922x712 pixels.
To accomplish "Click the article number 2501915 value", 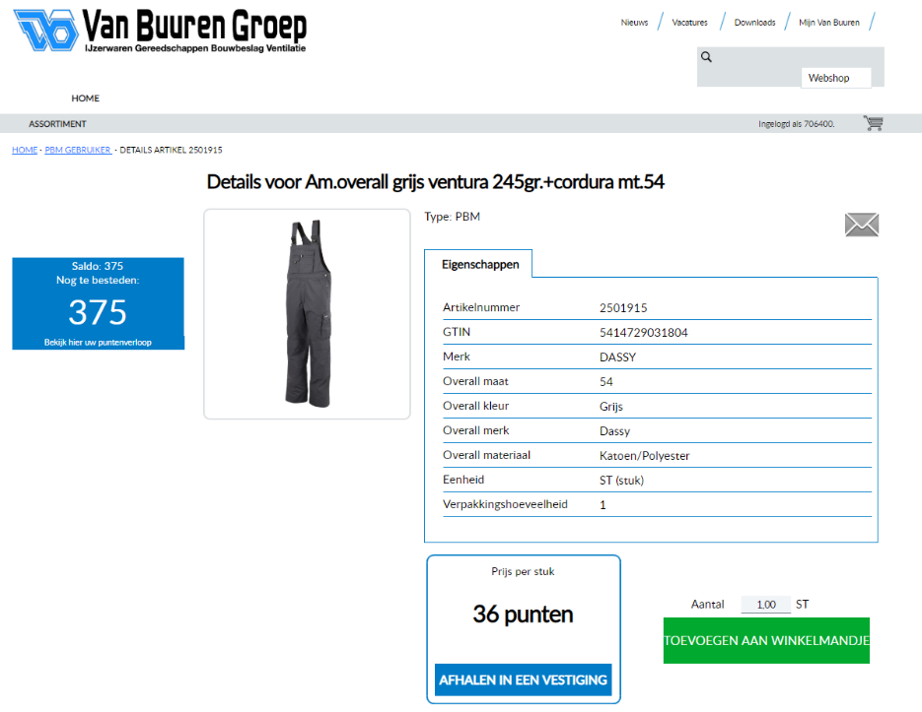I will point(623,307).
